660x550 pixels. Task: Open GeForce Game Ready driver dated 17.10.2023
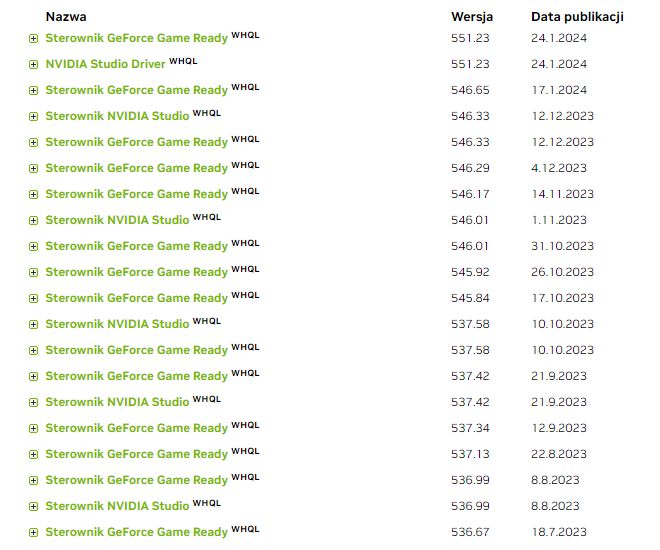[136, 298]
